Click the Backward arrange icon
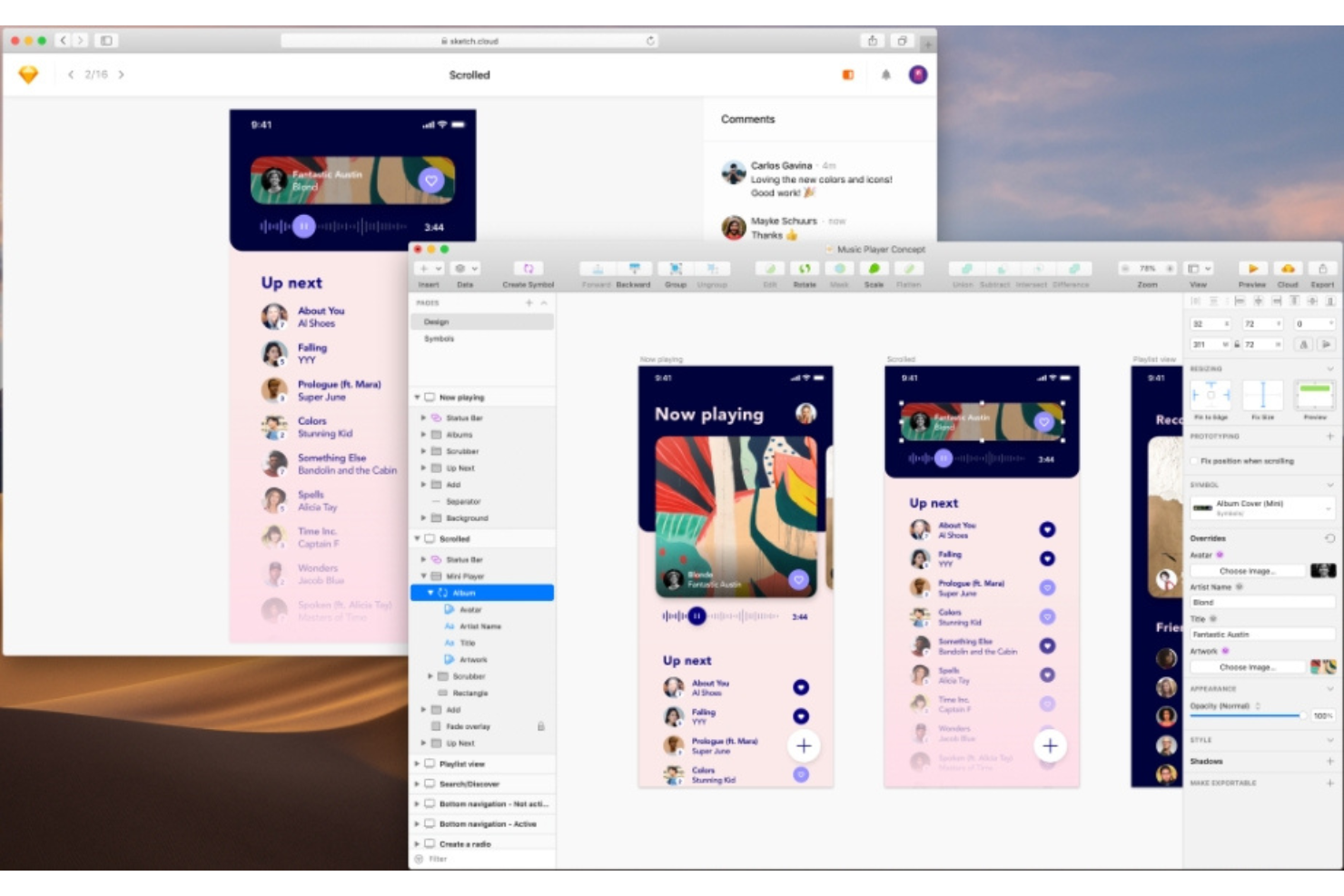 [634, 269]
